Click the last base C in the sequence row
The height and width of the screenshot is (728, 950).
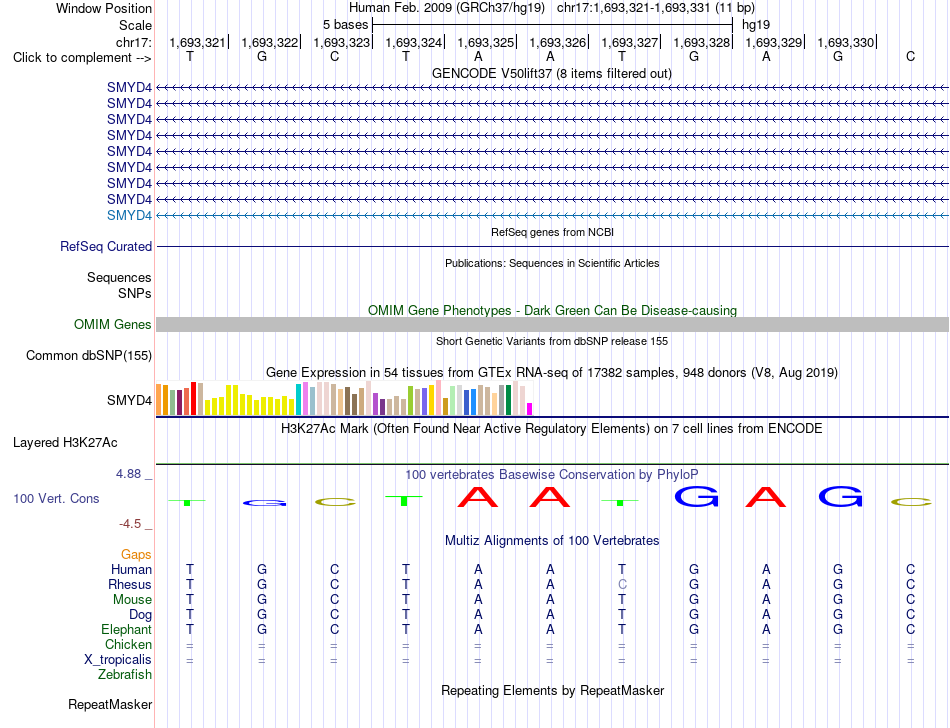pos(910,56)
